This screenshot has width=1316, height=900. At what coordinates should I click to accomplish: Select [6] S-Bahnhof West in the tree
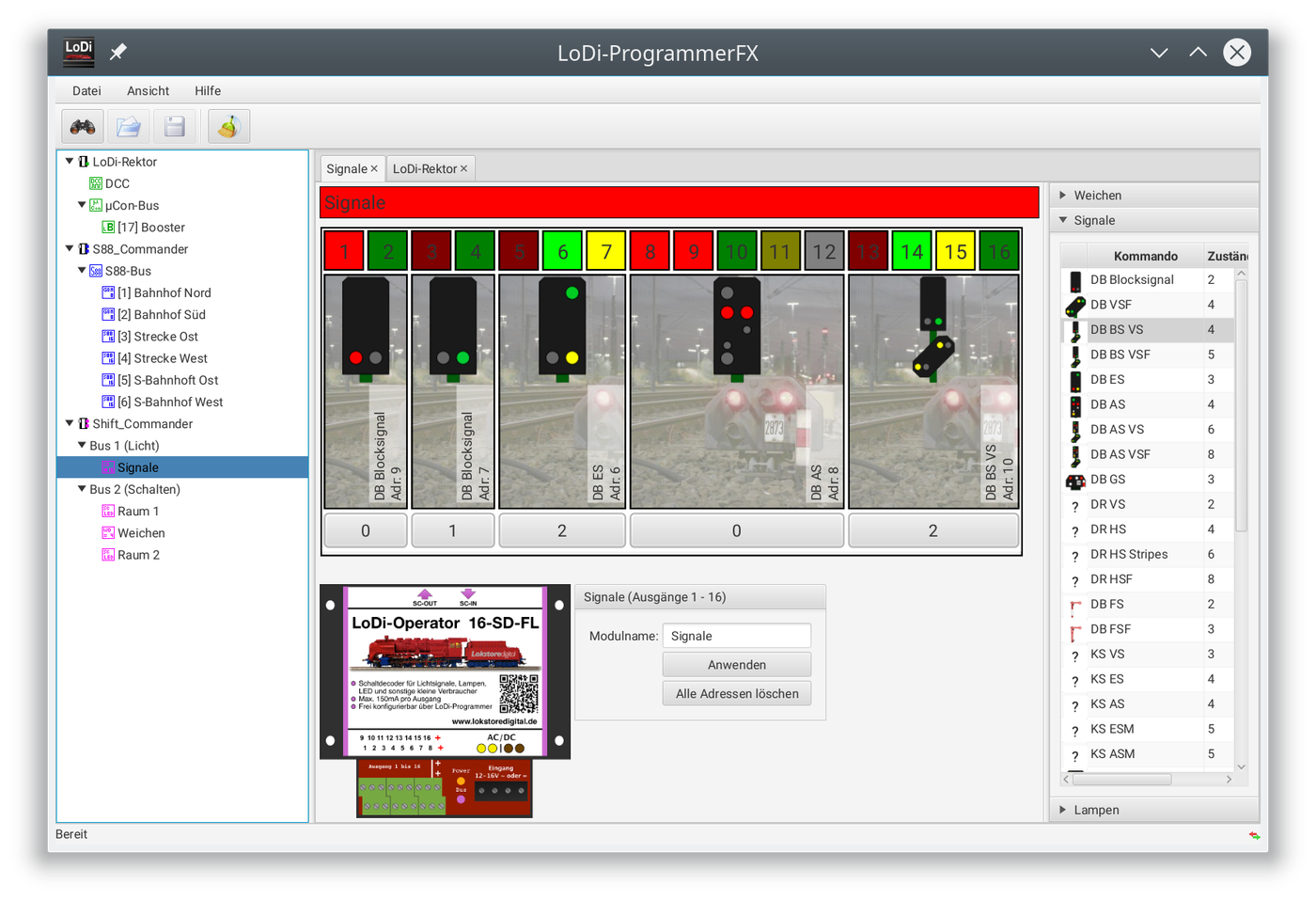[x=170, y=402]
